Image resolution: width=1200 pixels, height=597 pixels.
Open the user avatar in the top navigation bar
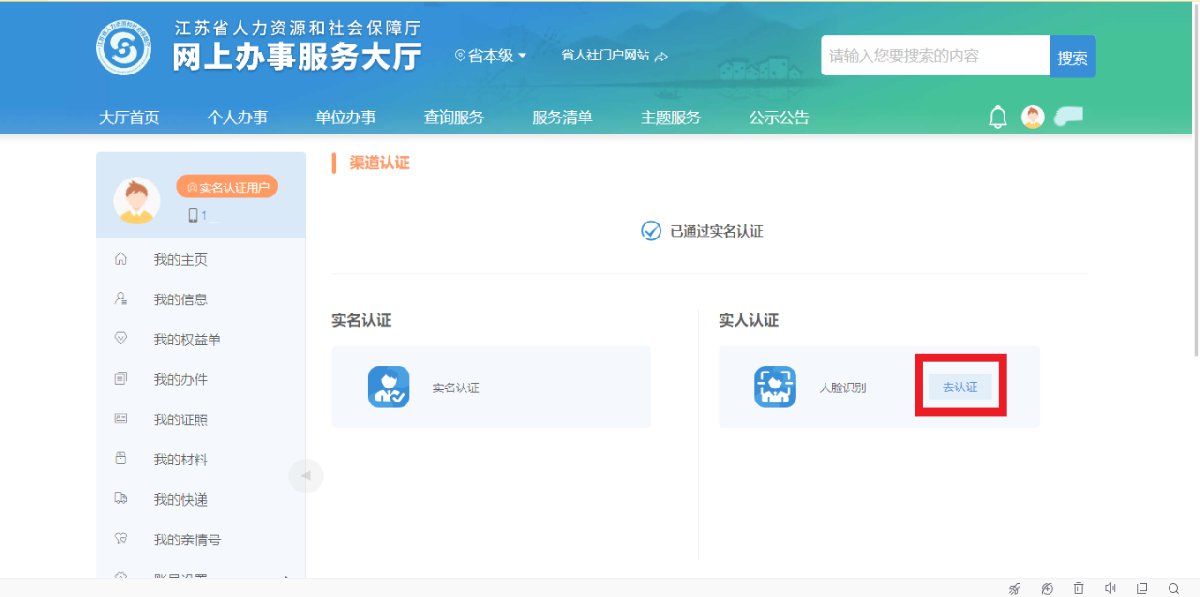click(x=1032, y=117)
